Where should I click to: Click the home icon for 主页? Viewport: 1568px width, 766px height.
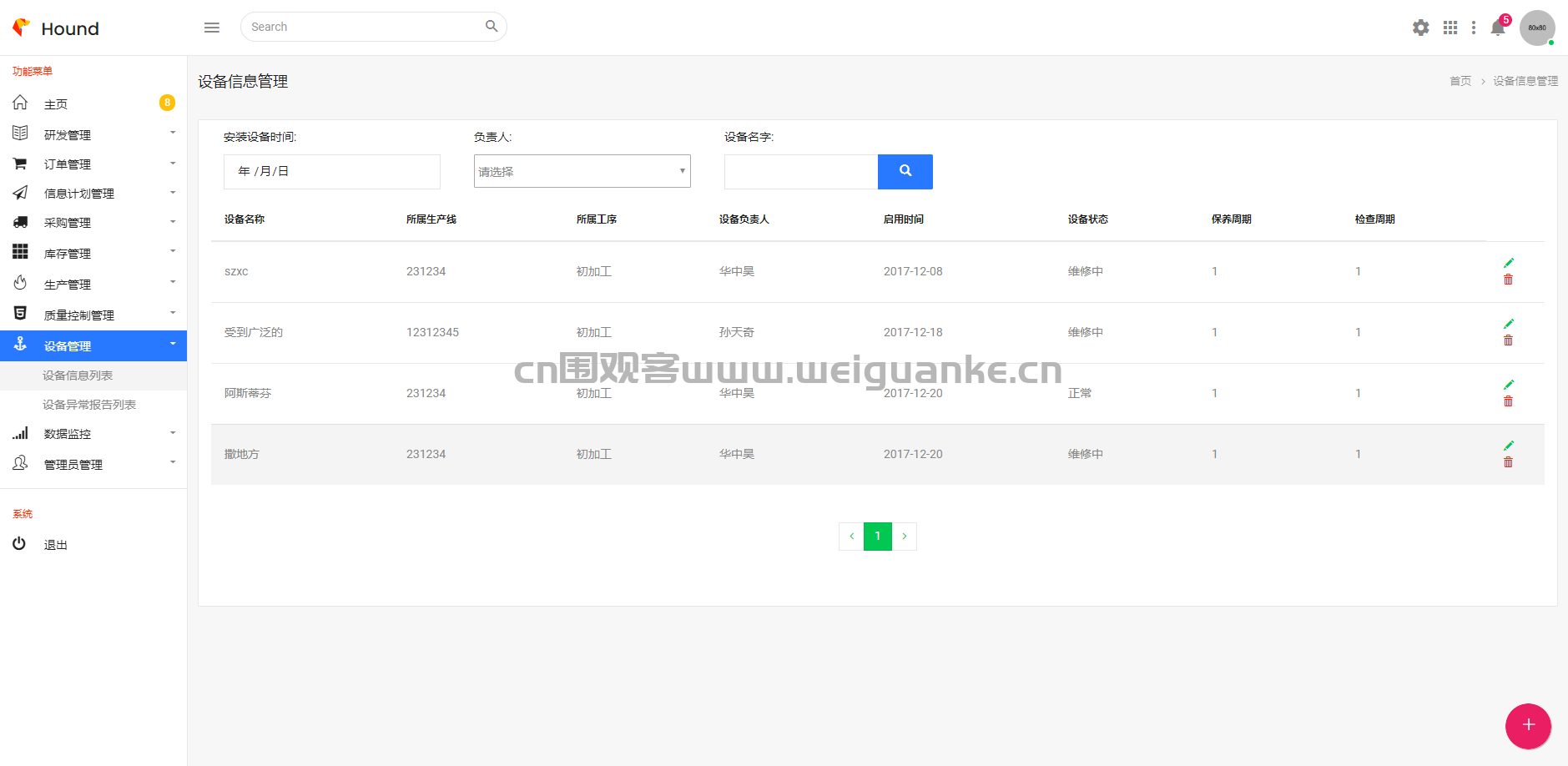20,103
